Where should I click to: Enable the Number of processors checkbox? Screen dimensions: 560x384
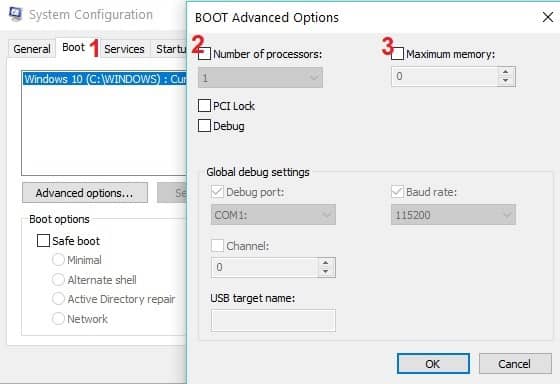(x=204, y=54)
